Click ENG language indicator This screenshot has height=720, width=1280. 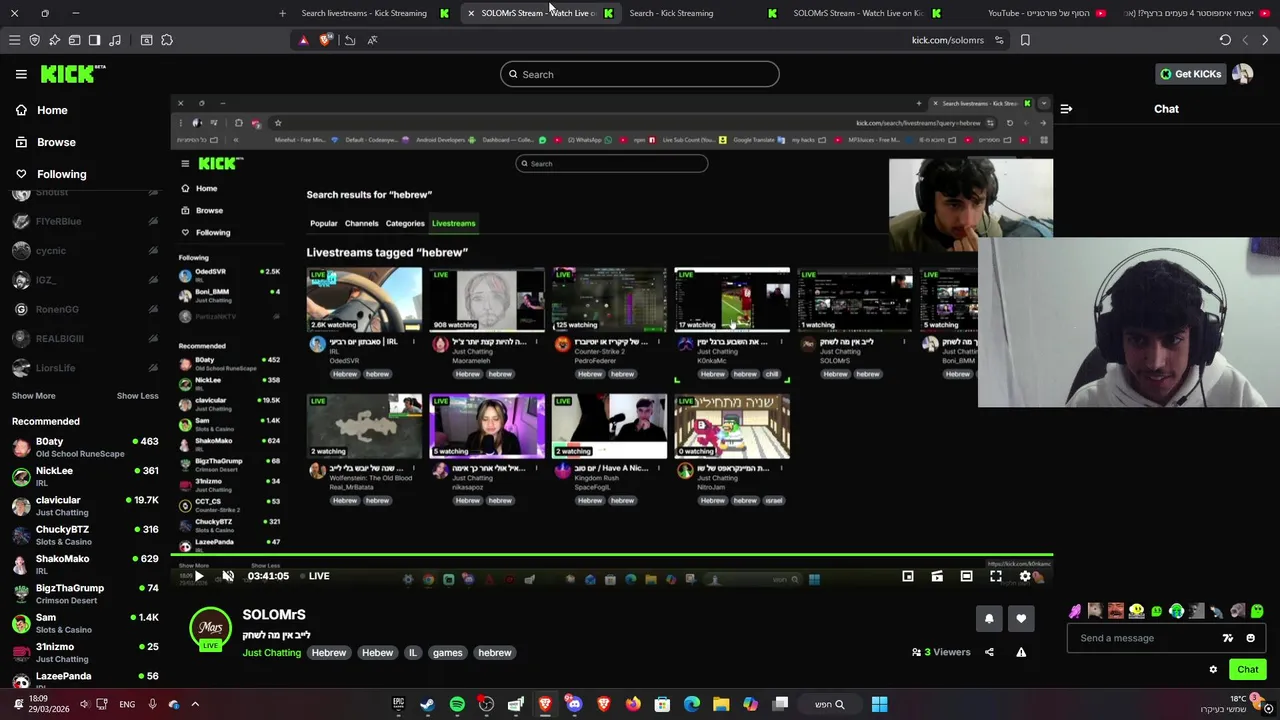pos(127,704)
